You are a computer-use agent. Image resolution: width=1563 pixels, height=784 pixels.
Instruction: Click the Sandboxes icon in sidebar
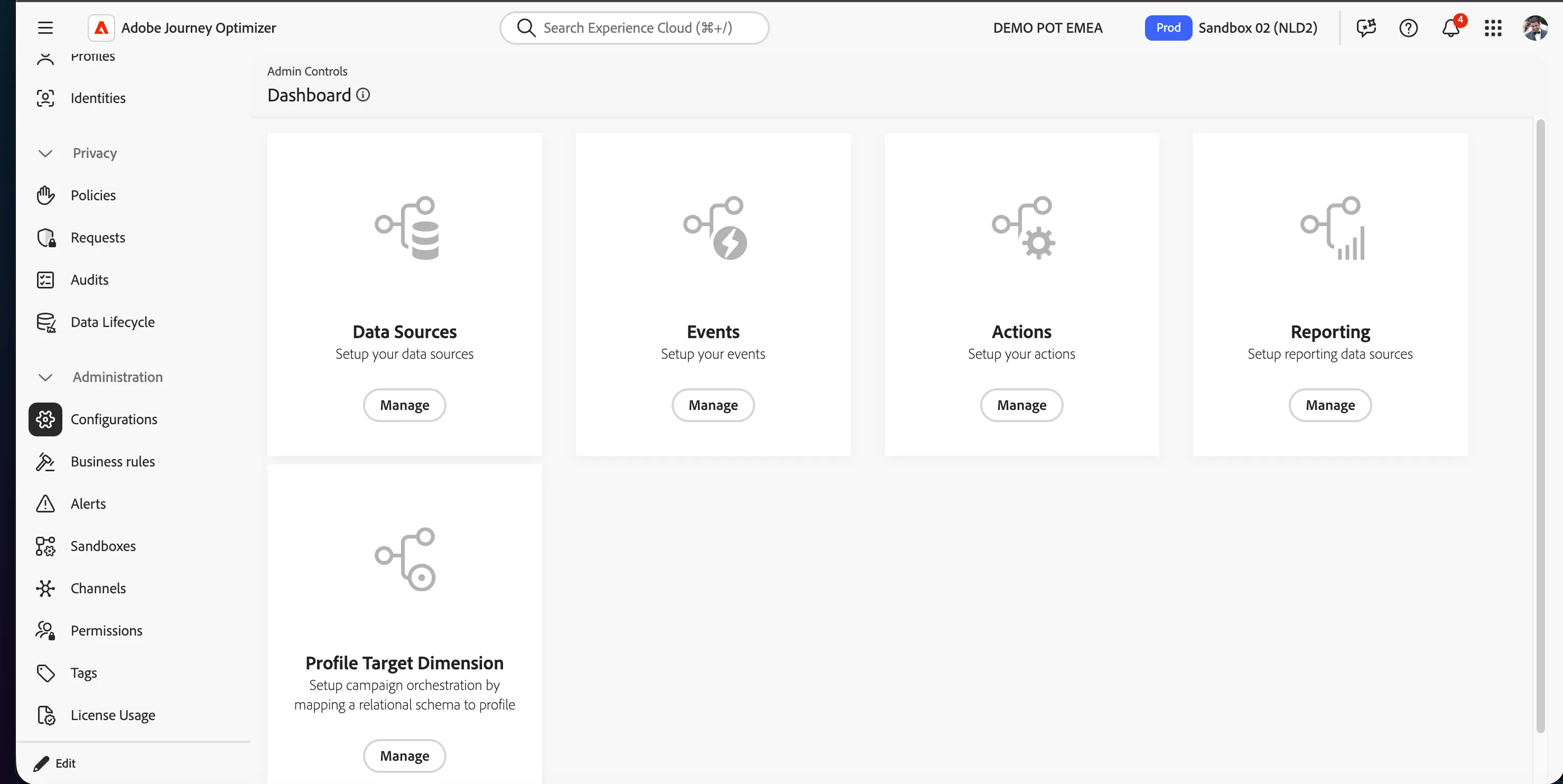point(45,546)
